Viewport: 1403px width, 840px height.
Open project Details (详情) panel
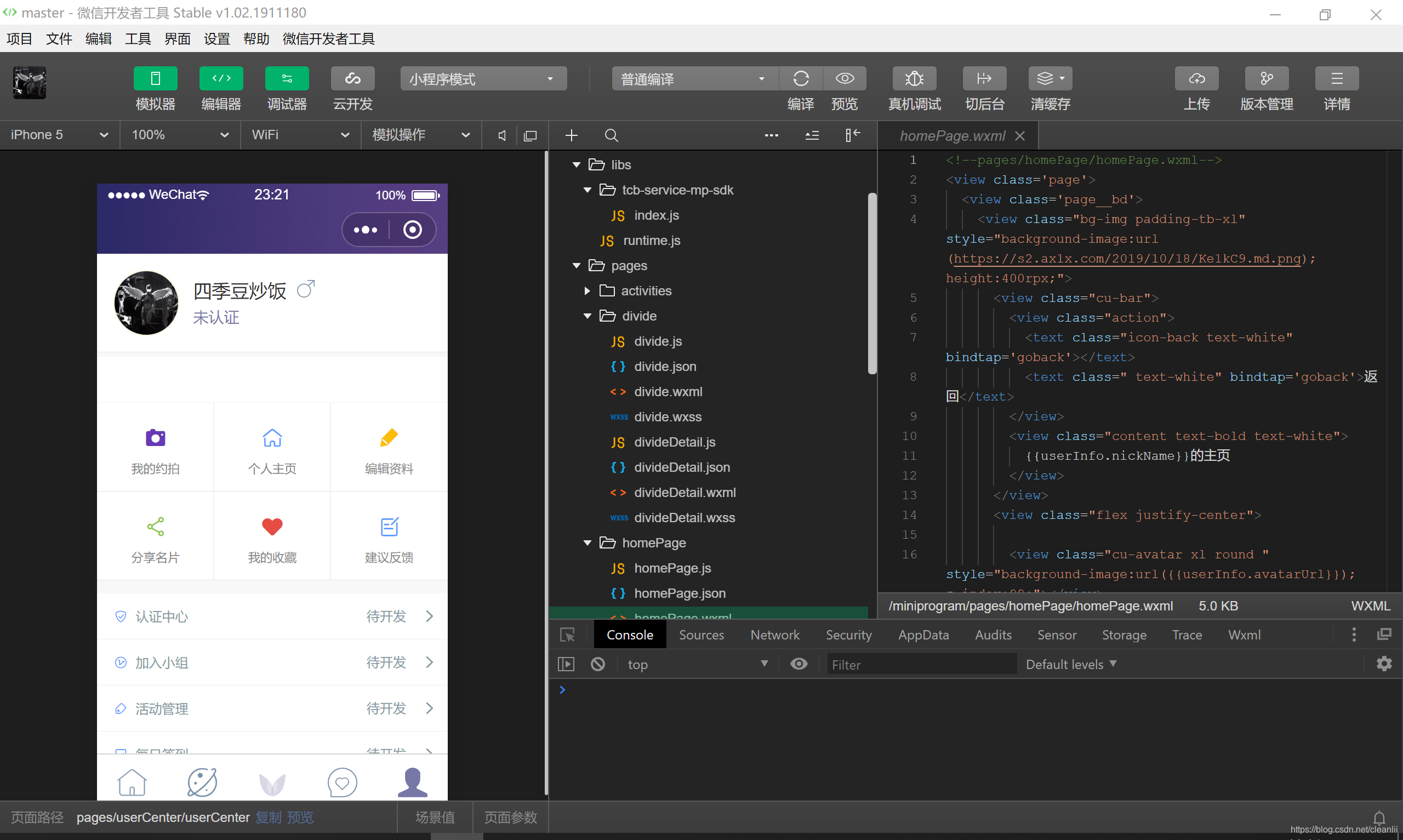click(x=1337, y=78)
